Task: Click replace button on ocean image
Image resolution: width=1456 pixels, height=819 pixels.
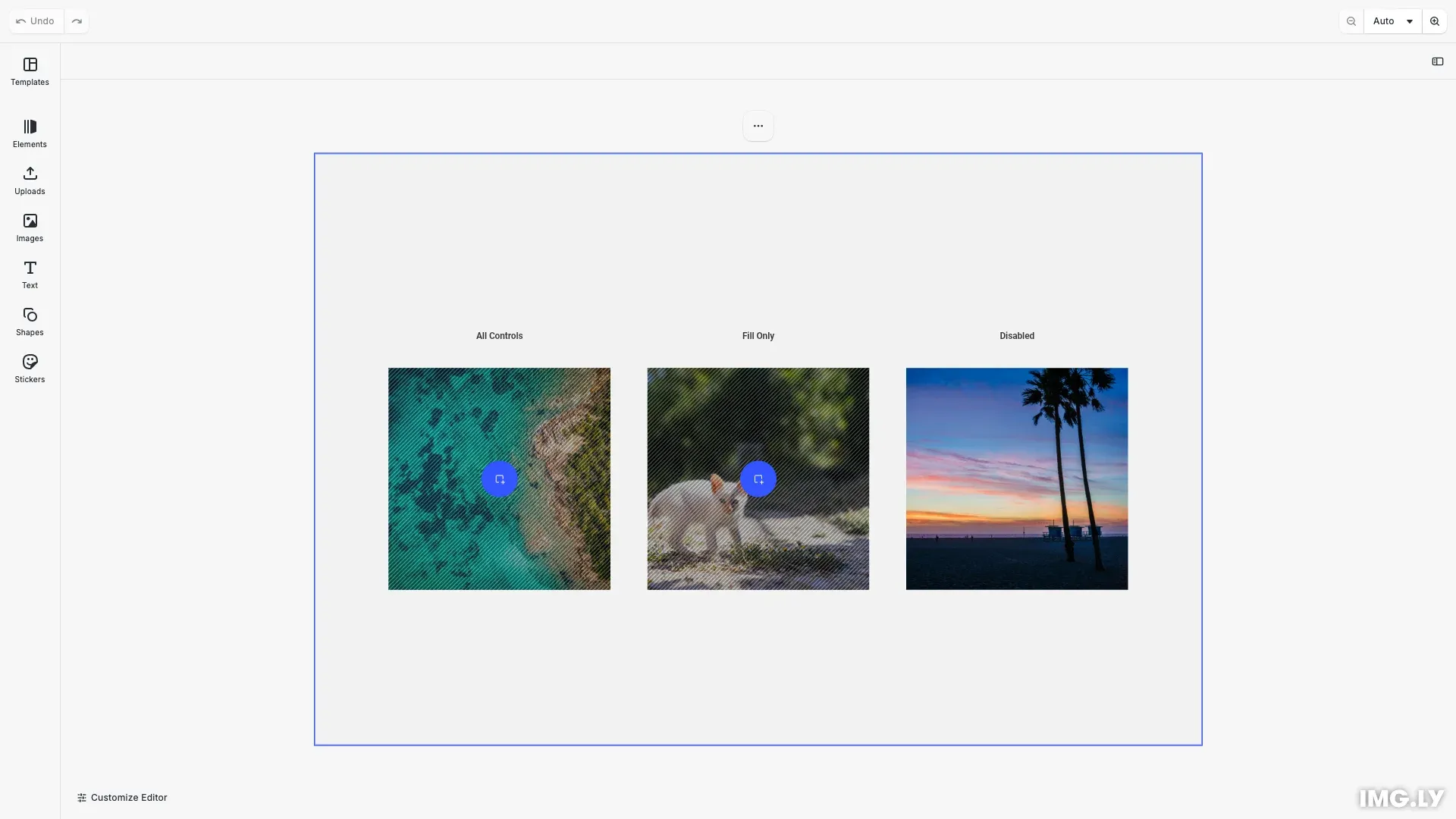Action: point(499,479)
